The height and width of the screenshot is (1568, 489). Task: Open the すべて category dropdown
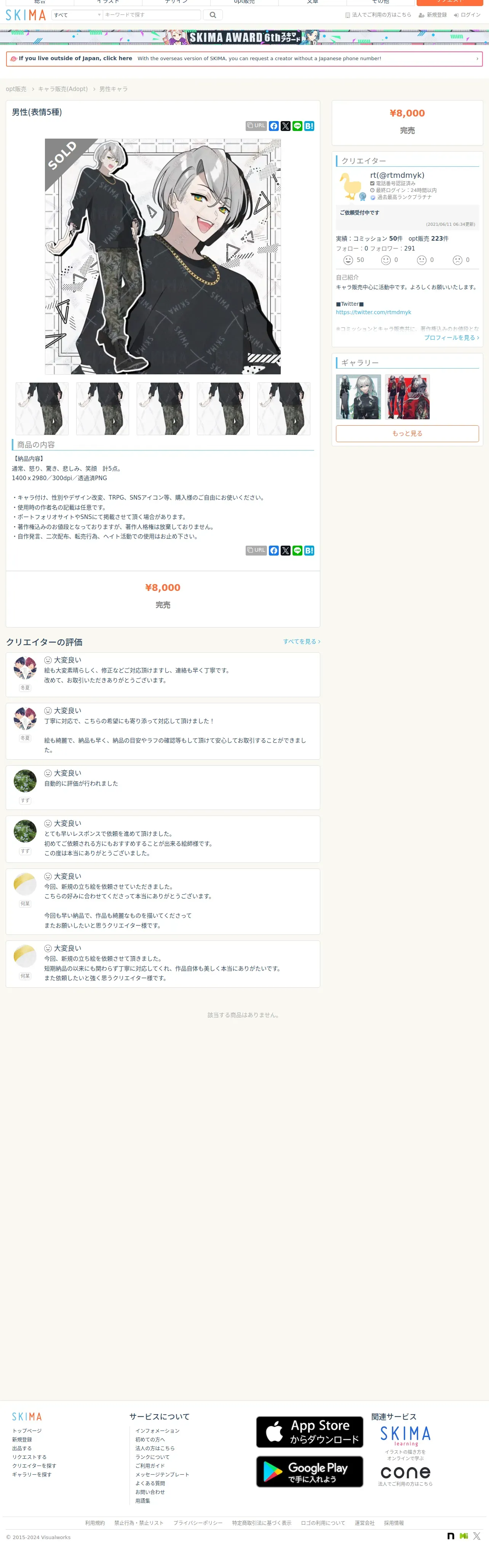coord(77,14)
